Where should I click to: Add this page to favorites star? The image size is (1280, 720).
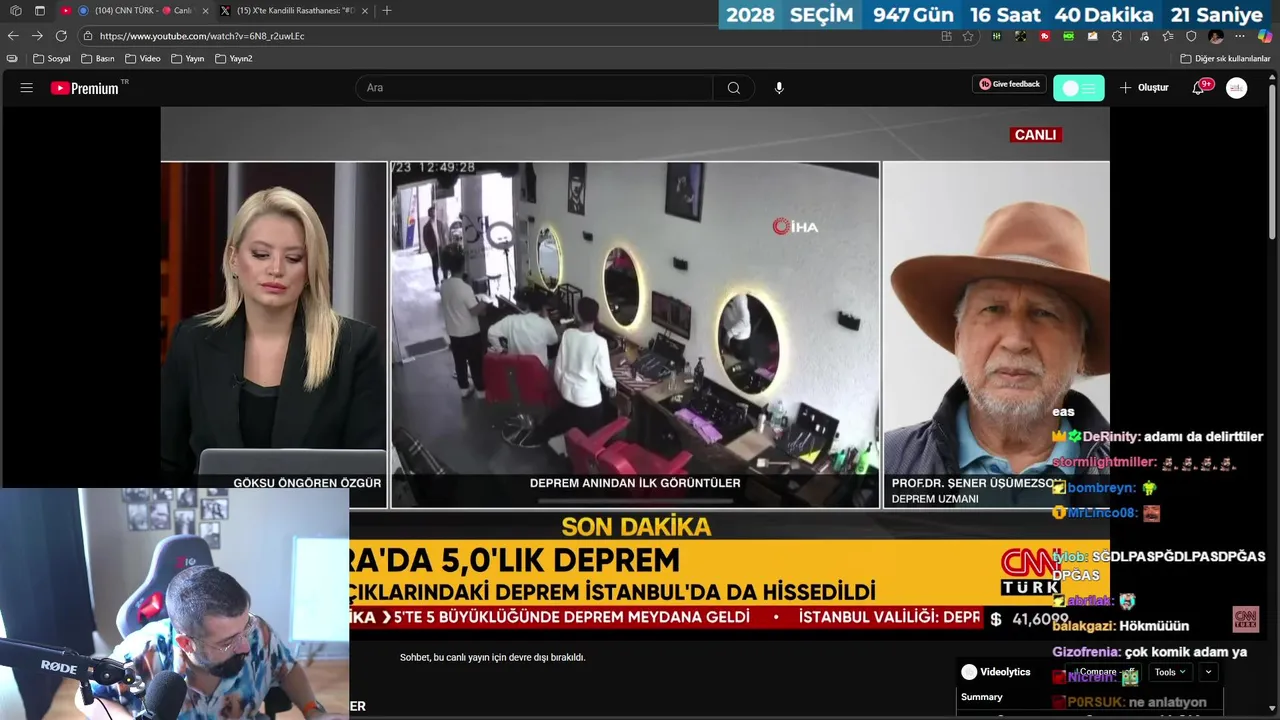click(968, 36)
